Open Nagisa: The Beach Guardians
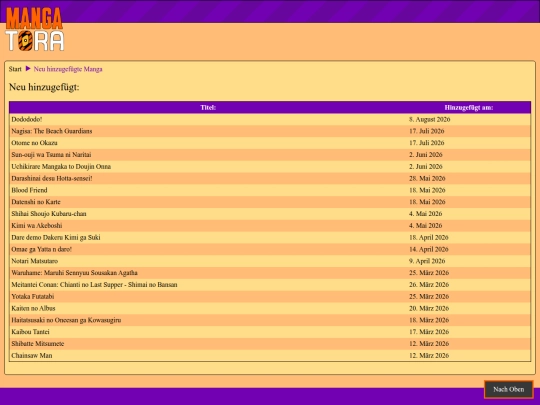This screenshot has width=540, height=405. (x=52, y=131)
